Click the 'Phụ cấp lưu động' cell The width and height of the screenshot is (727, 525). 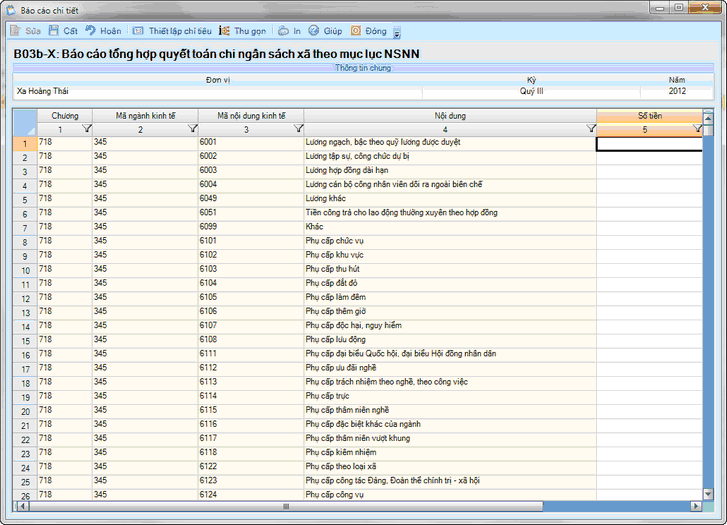450,339
